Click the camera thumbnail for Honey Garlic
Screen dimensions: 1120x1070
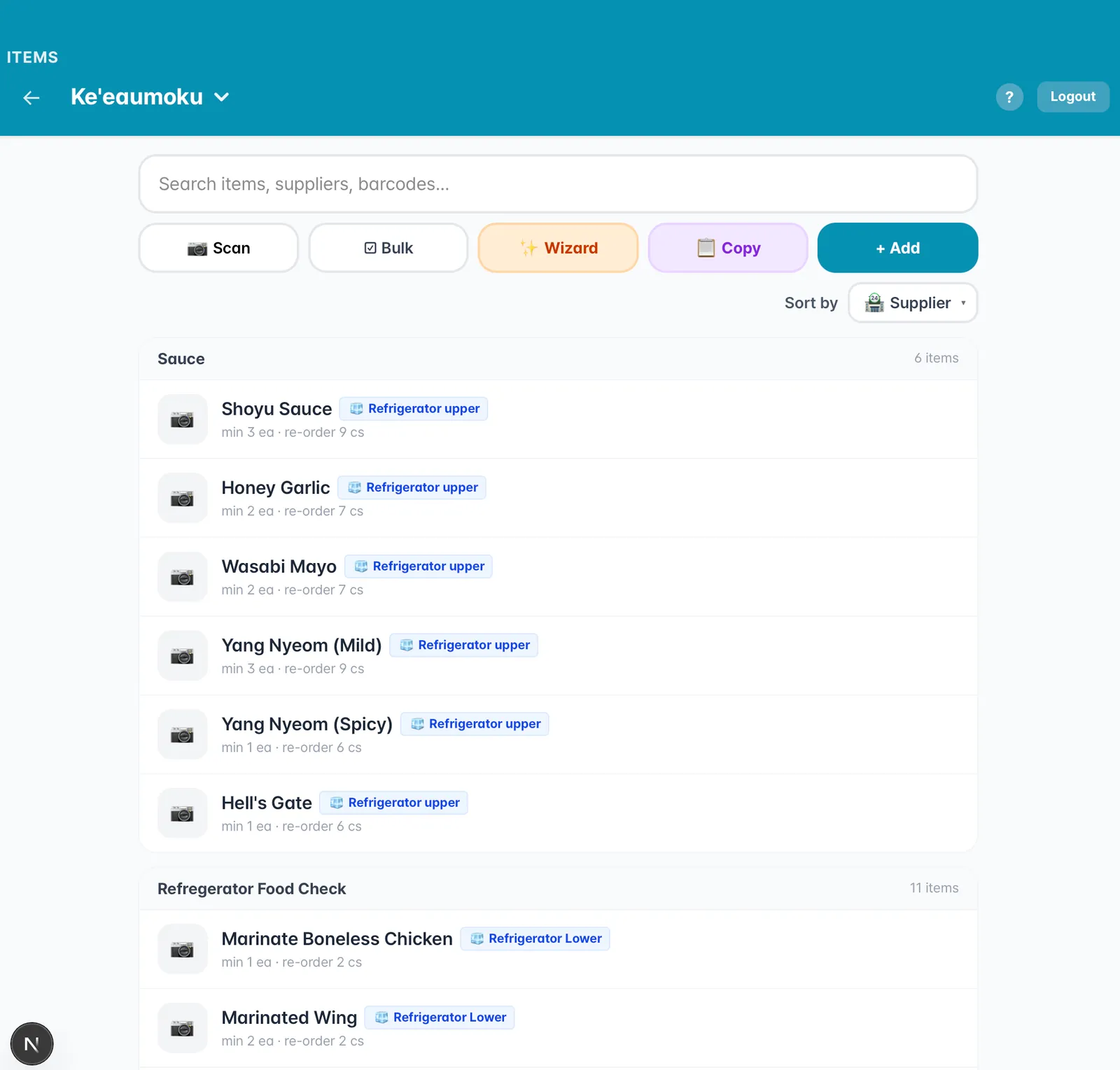(x=183, y=498)
